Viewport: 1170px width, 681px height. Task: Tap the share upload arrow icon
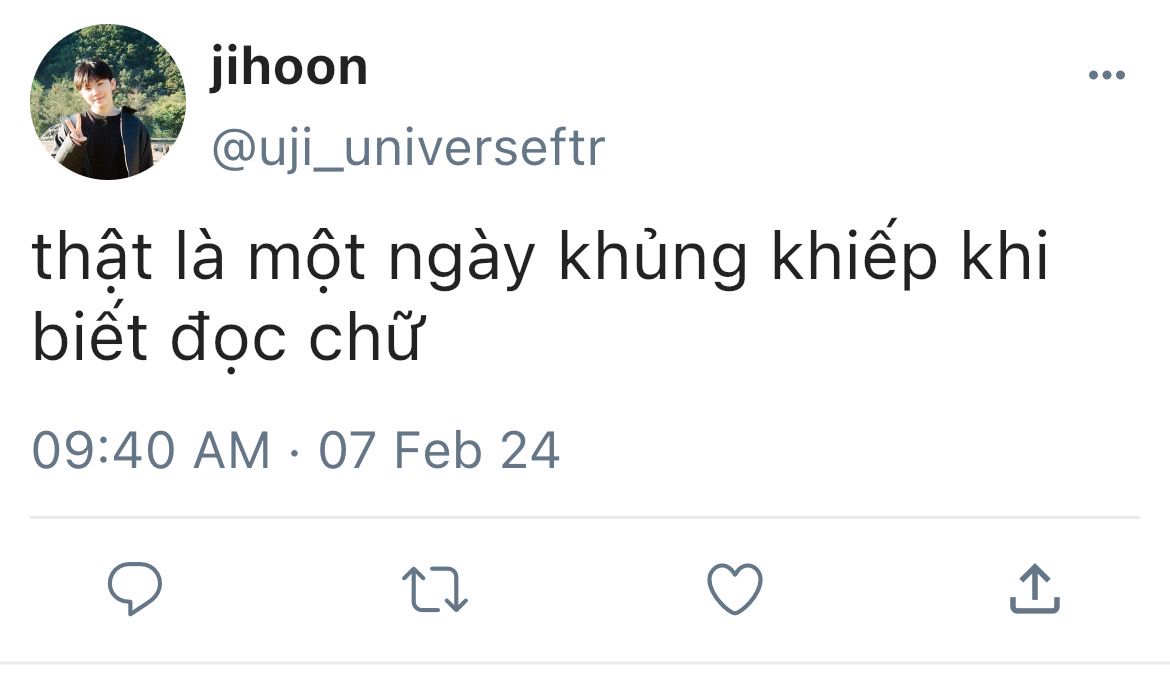tap(1034, 588)
